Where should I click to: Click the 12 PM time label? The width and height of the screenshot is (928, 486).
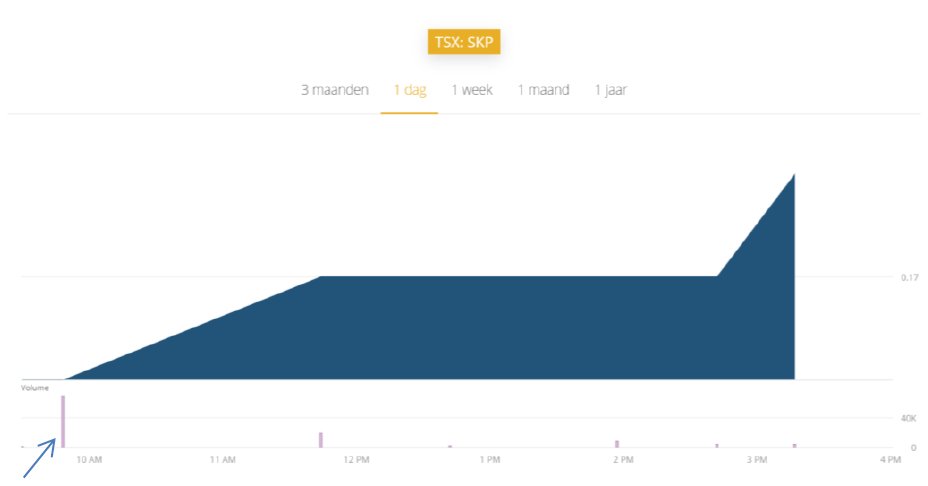coord(356,459)
